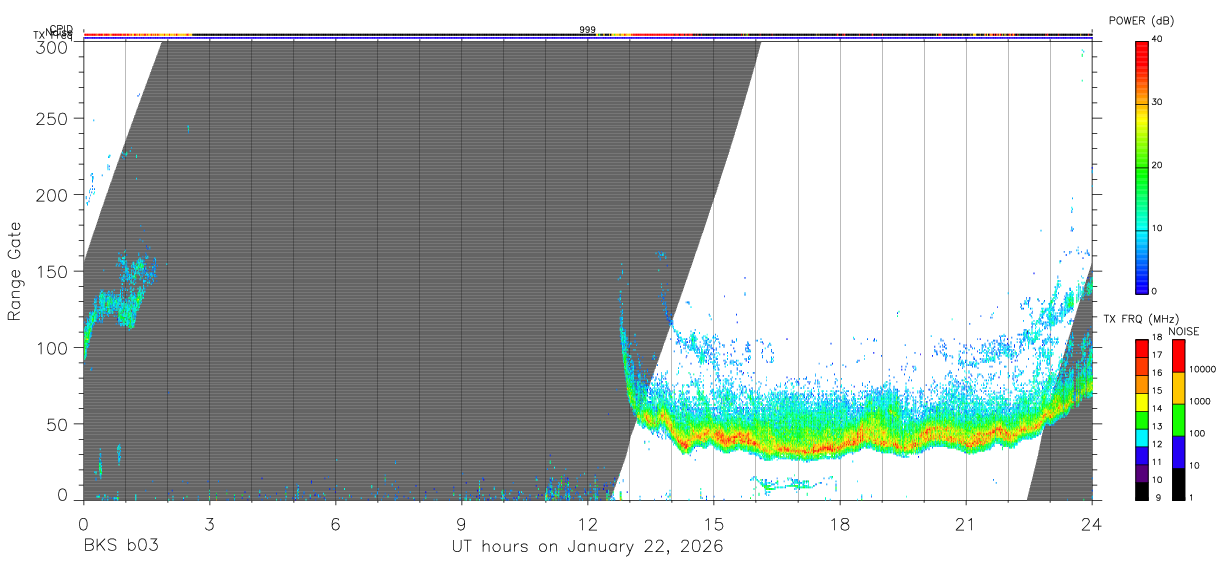
Task: Click the 21 hour tick label
Action: [966, 523]
